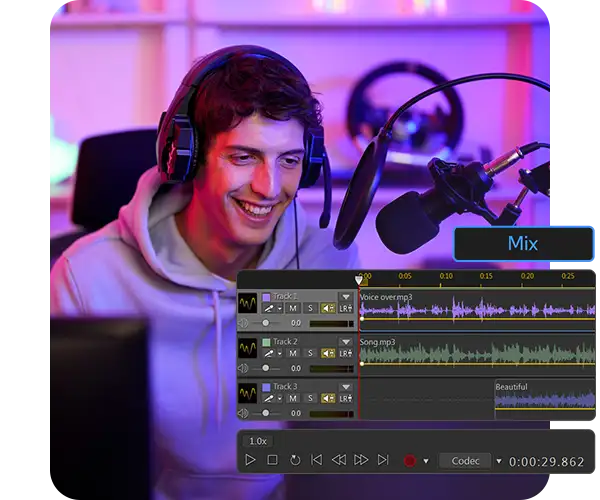Open Track 1 record input dropdown

point(280,308)
